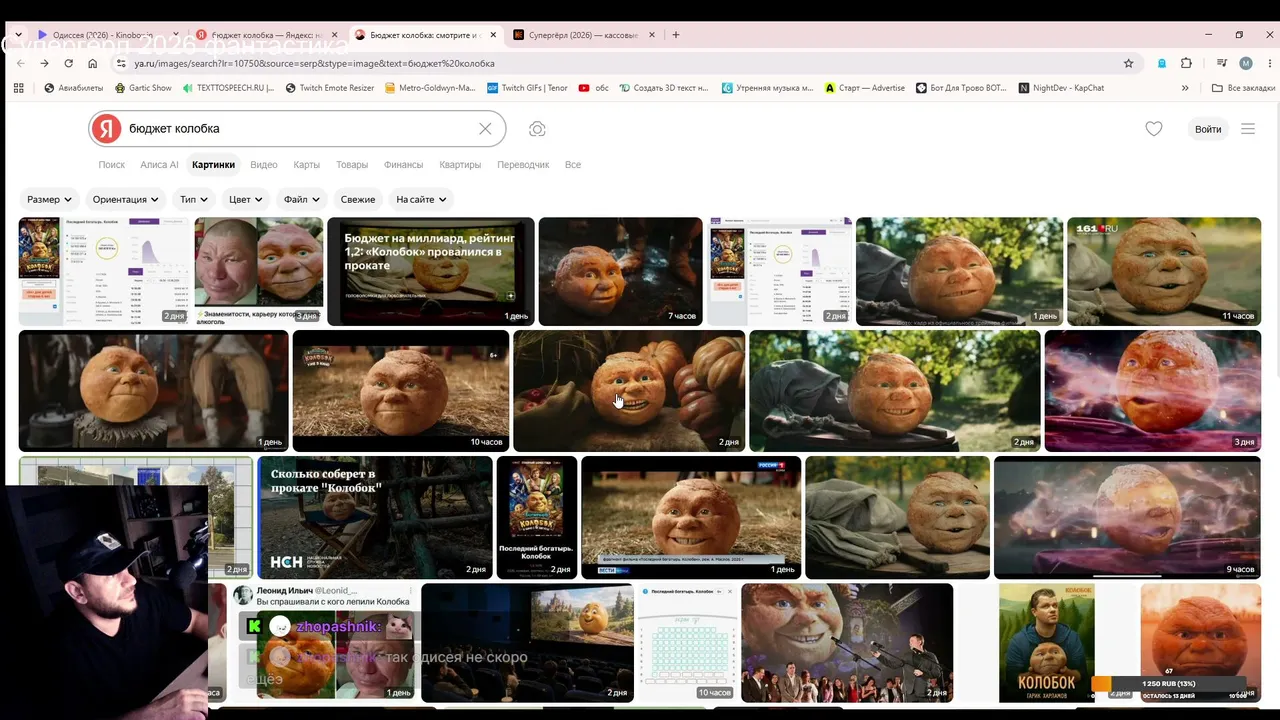
Task: Expand the На сайте filter dropdown
Action: [x=421, y=199]
